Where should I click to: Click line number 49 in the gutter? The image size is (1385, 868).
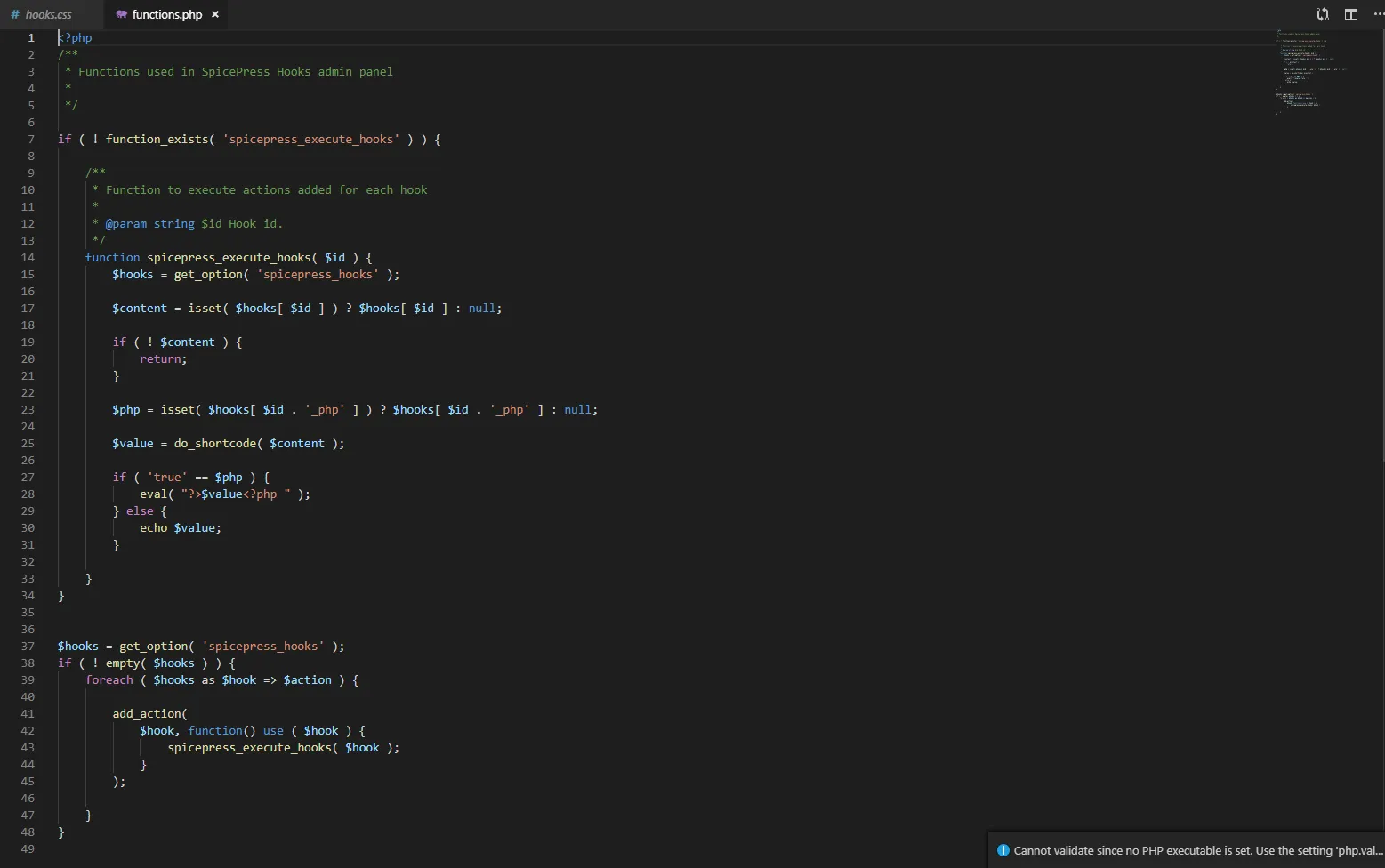(x=28, y=848)
